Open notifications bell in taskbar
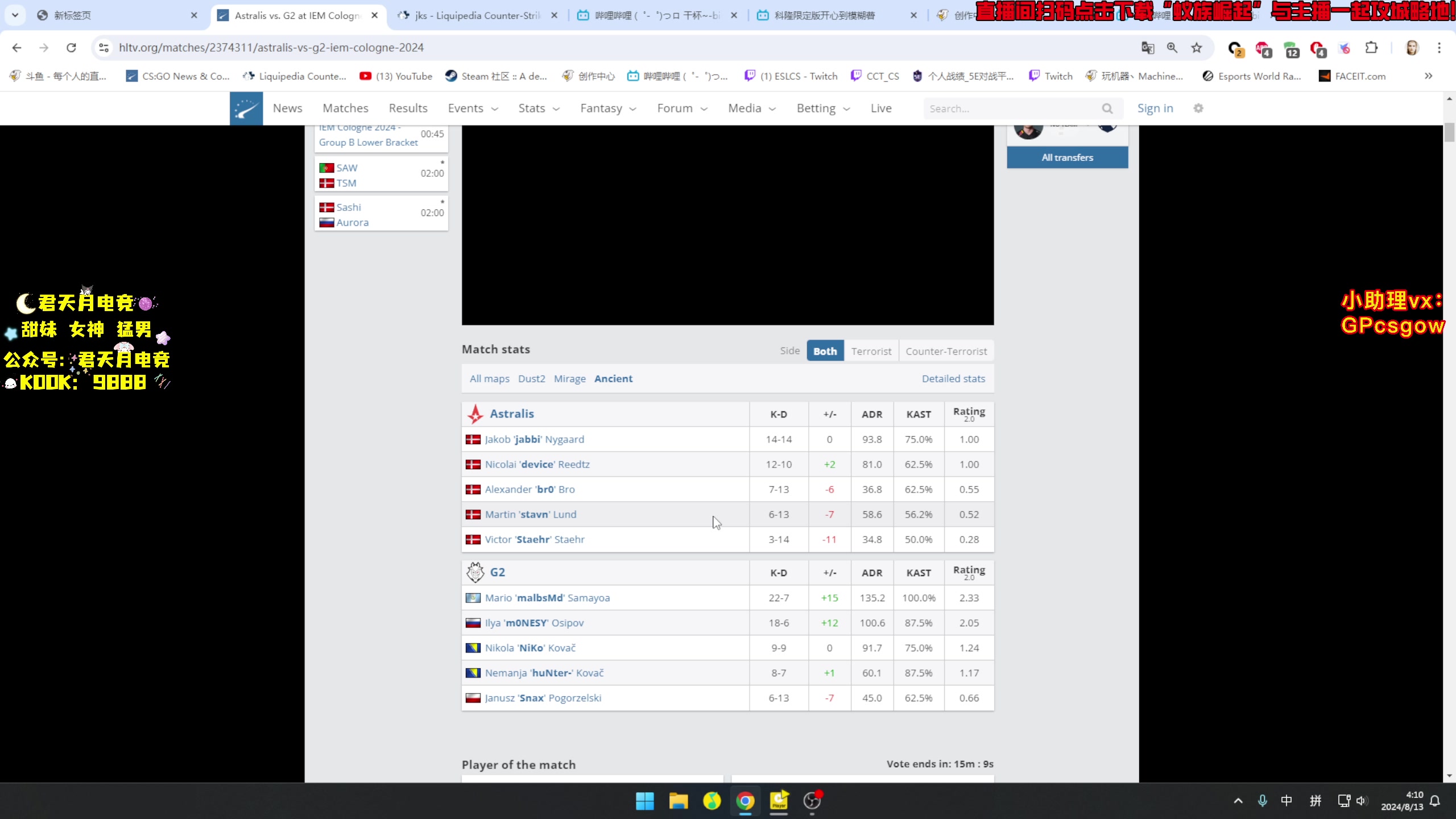Image resolution: width=1456 pixels, height=819 pixels. coord(1435,801)
